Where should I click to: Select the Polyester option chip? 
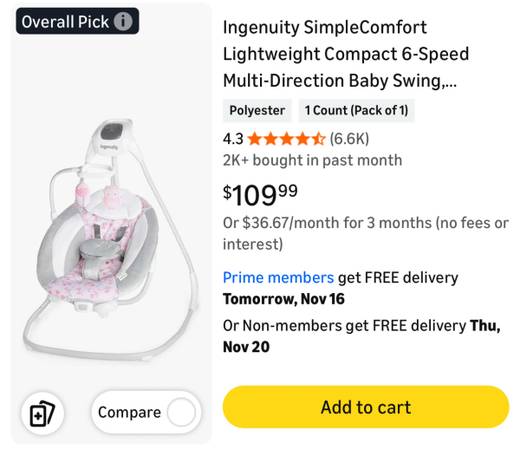coord(257,110)
